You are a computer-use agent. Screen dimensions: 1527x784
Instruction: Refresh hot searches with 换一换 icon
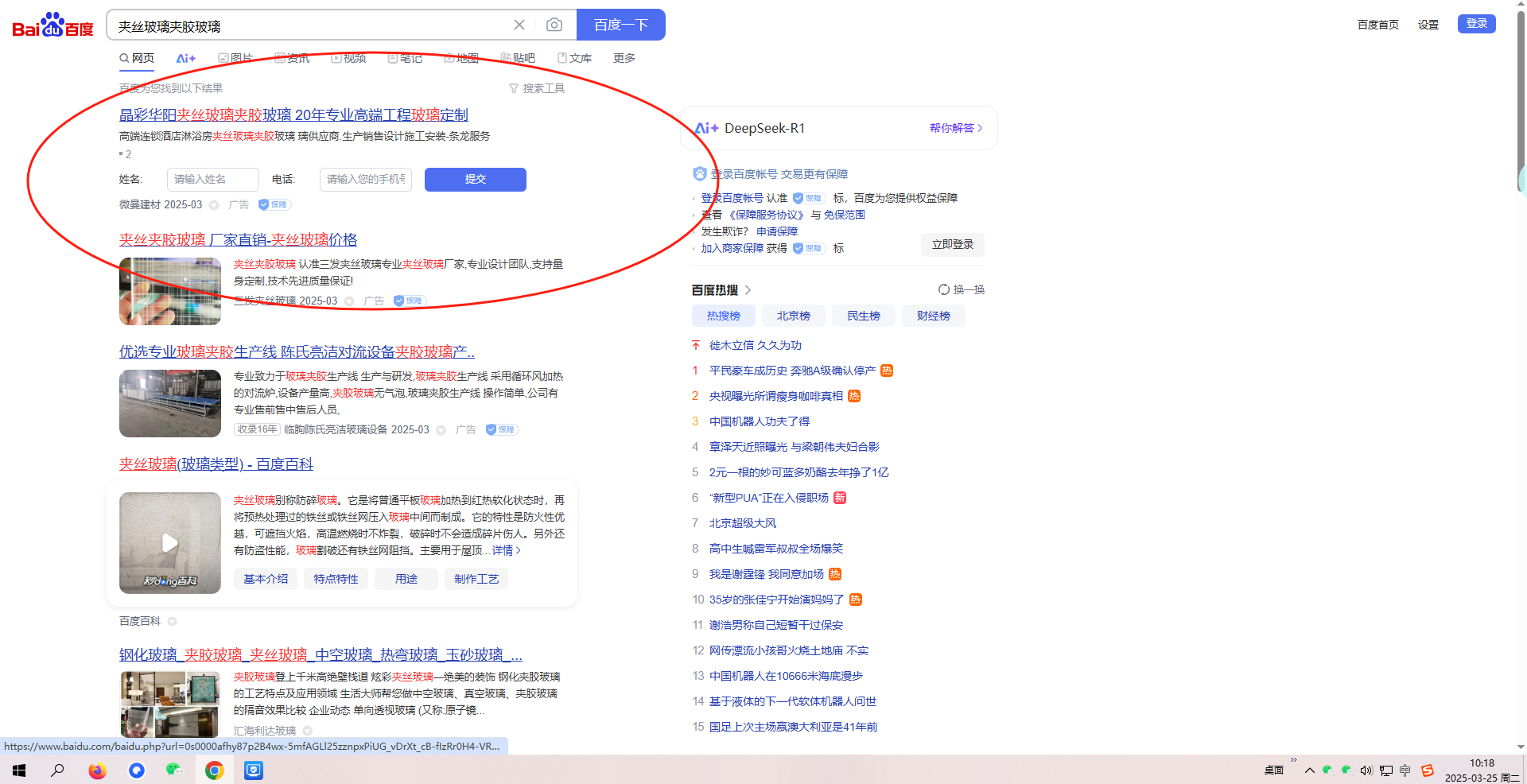click(x=944, y=289)
